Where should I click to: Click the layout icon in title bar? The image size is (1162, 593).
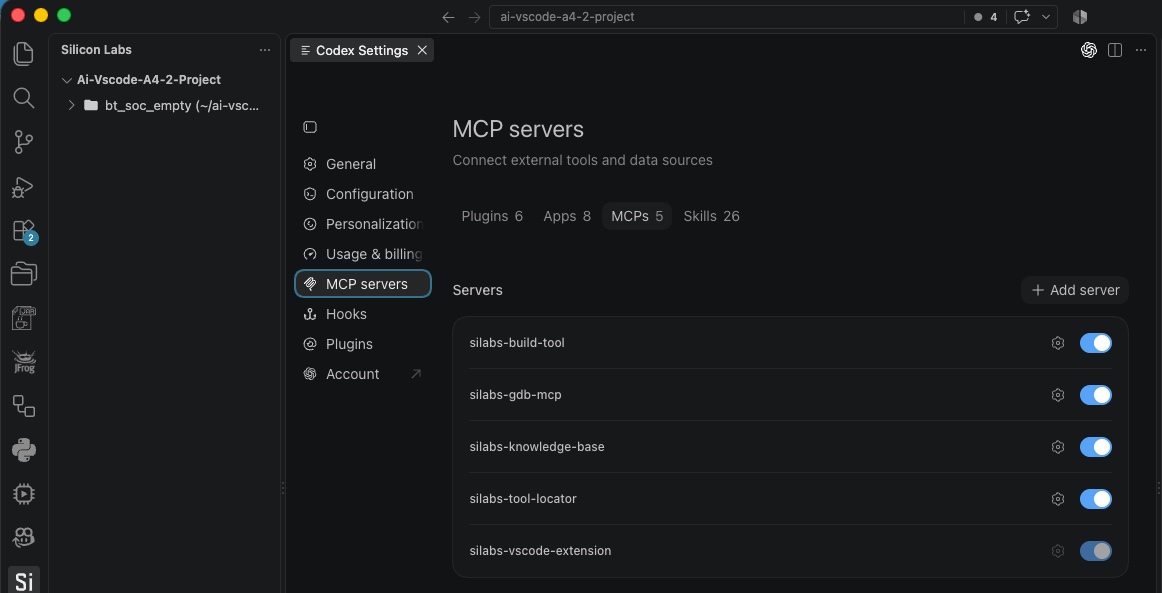click(x=1080, y=17)
